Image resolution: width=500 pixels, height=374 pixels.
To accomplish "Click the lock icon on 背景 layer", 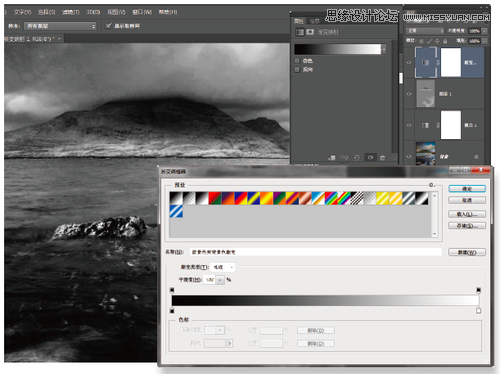I will (x=476, y=157).
